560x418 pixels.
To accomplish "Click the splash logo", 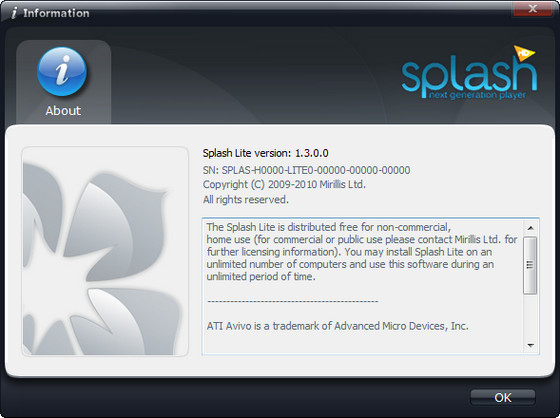I will point(469,73).
